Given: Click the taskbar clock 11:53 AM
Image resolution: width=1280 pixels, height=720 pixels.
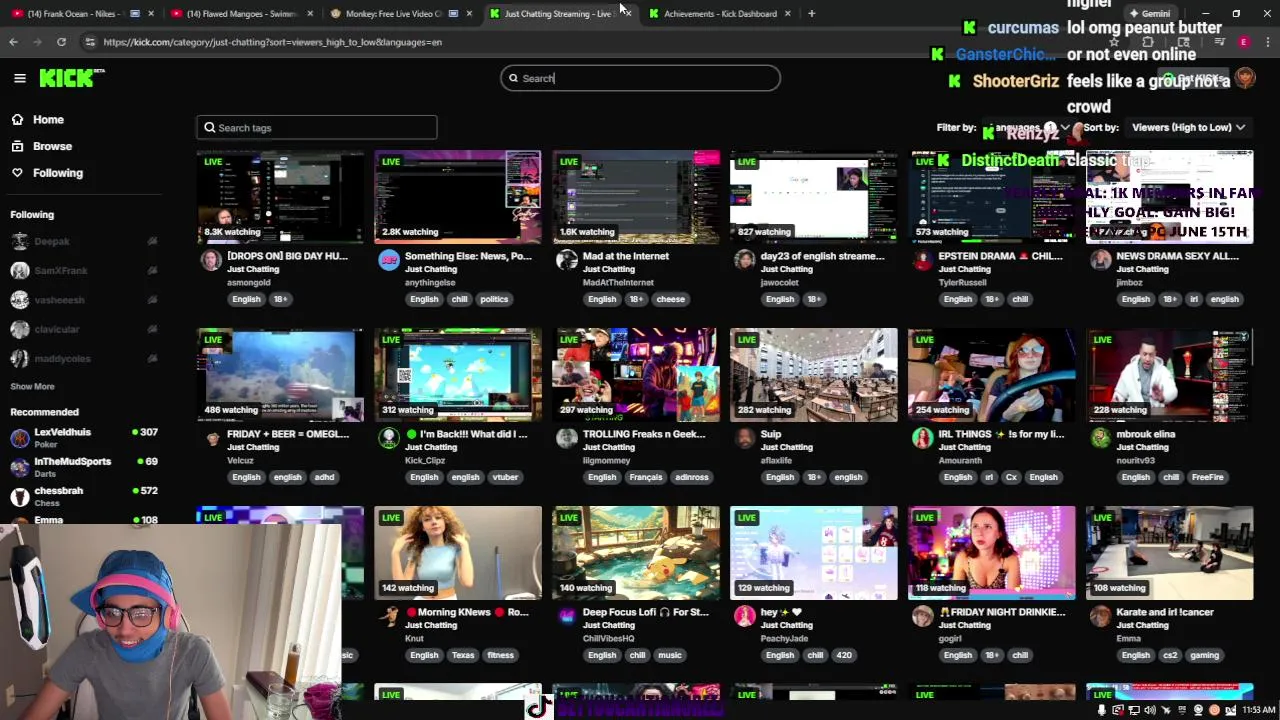Looking at the screenshot, I should [x=1259, y=710].
